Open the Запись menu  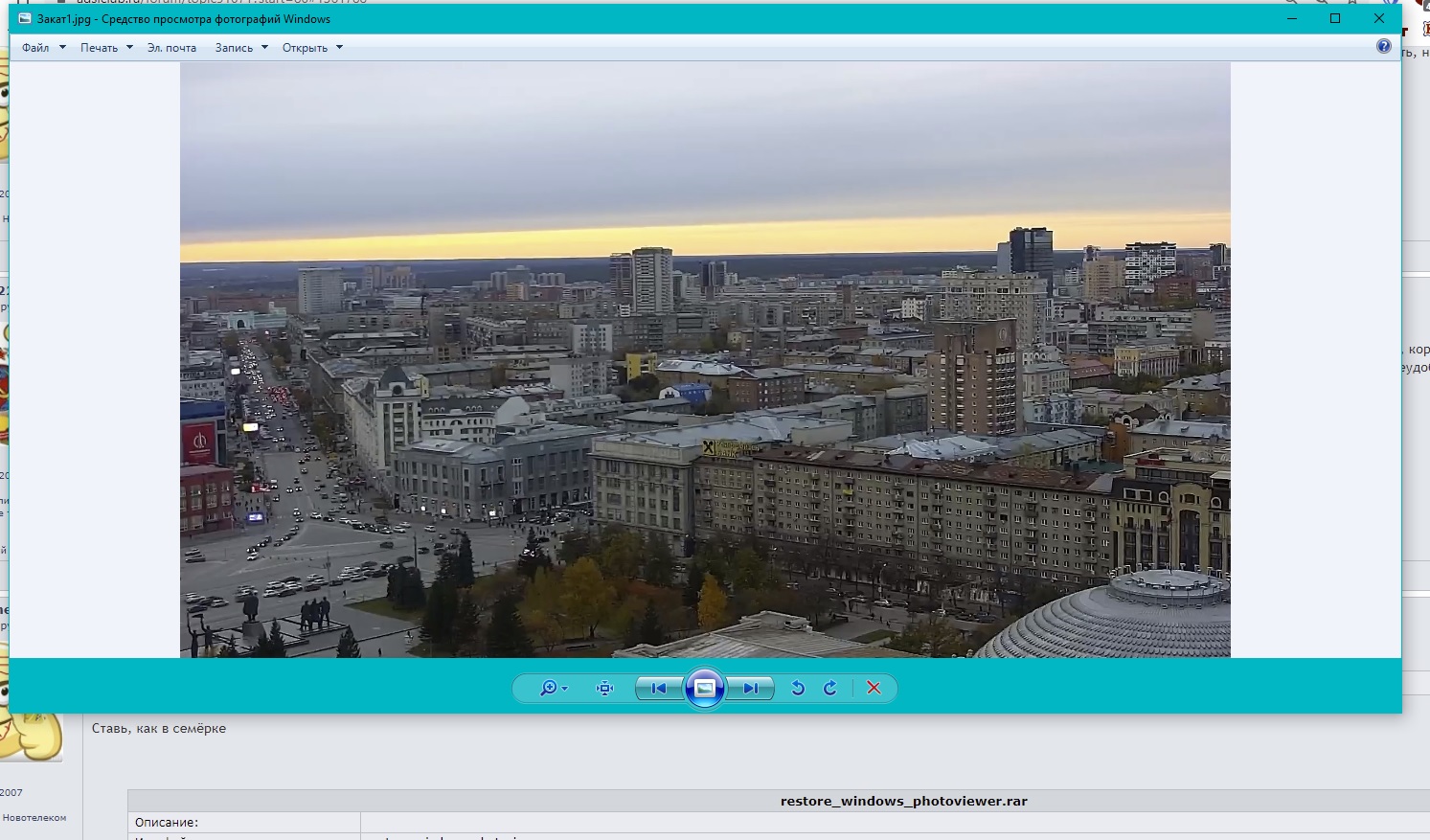[234, 48]
